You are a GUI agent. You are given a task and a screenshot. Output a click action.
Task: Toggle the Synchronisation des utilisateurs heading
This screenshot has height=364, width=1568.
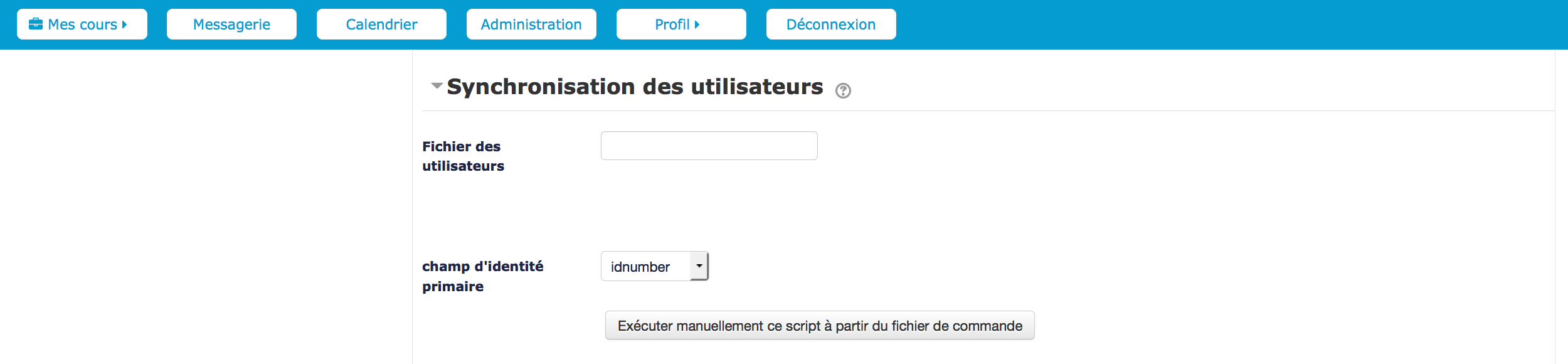634,87
